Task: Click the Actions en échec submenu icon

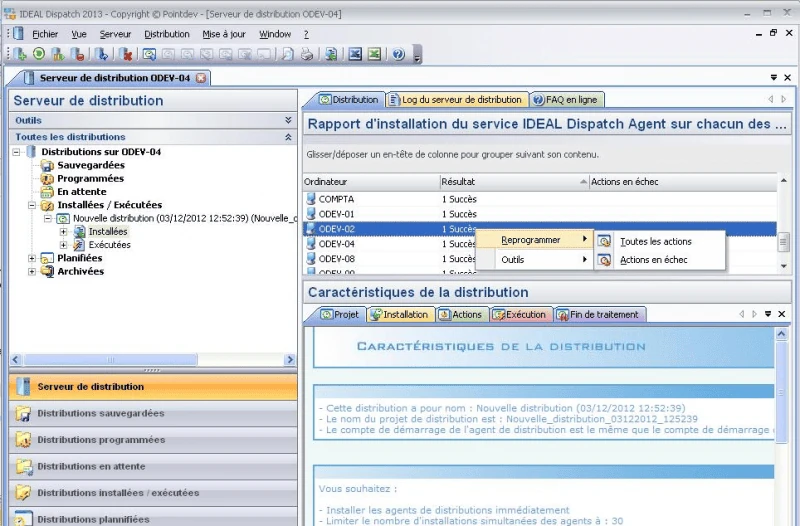Action: point(605,260)
